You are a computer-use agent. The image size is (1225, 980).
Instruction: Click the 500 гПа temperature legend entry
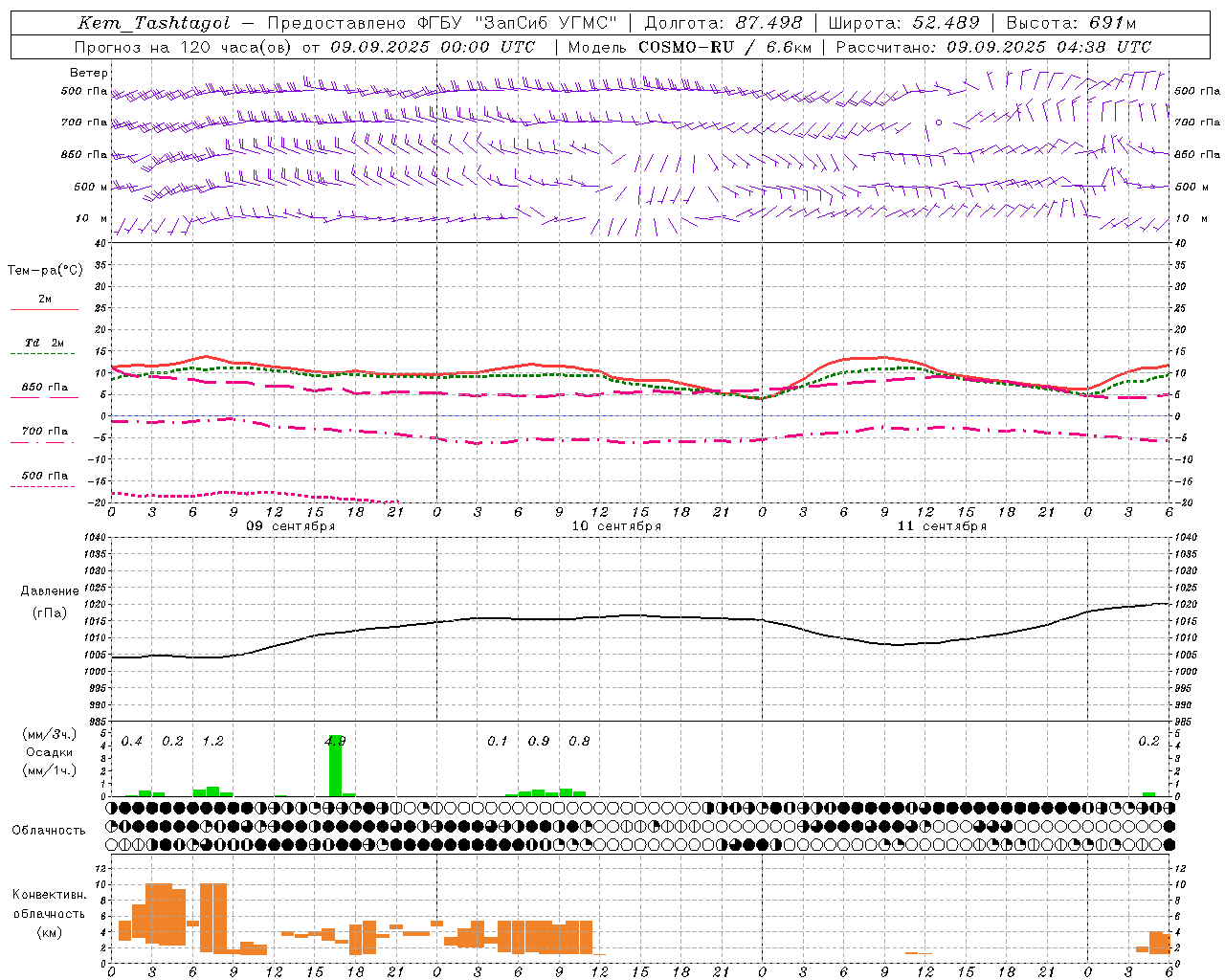(x=45, y=476)
